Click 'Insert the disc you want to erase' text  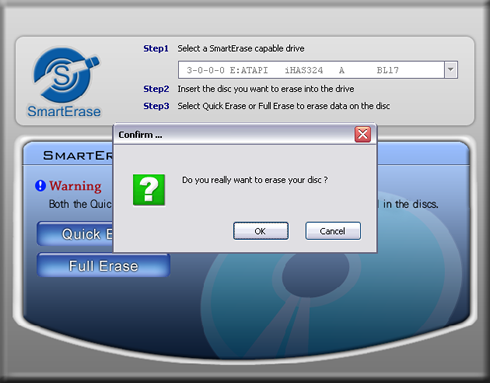(266, 89)
